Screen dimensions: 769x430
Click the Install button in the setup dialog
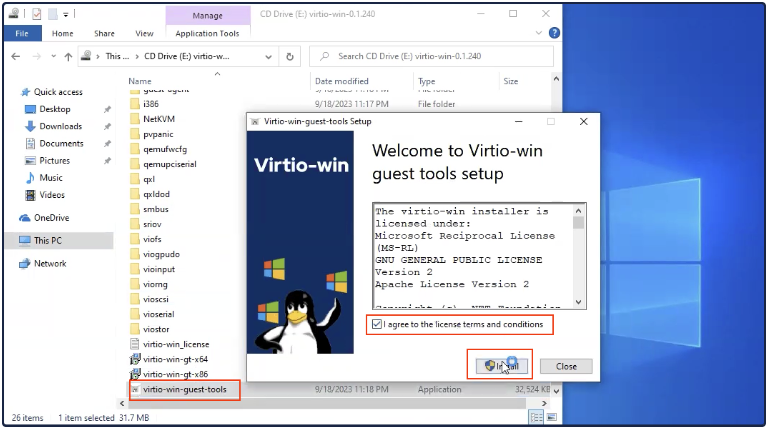tap(499, 366)
